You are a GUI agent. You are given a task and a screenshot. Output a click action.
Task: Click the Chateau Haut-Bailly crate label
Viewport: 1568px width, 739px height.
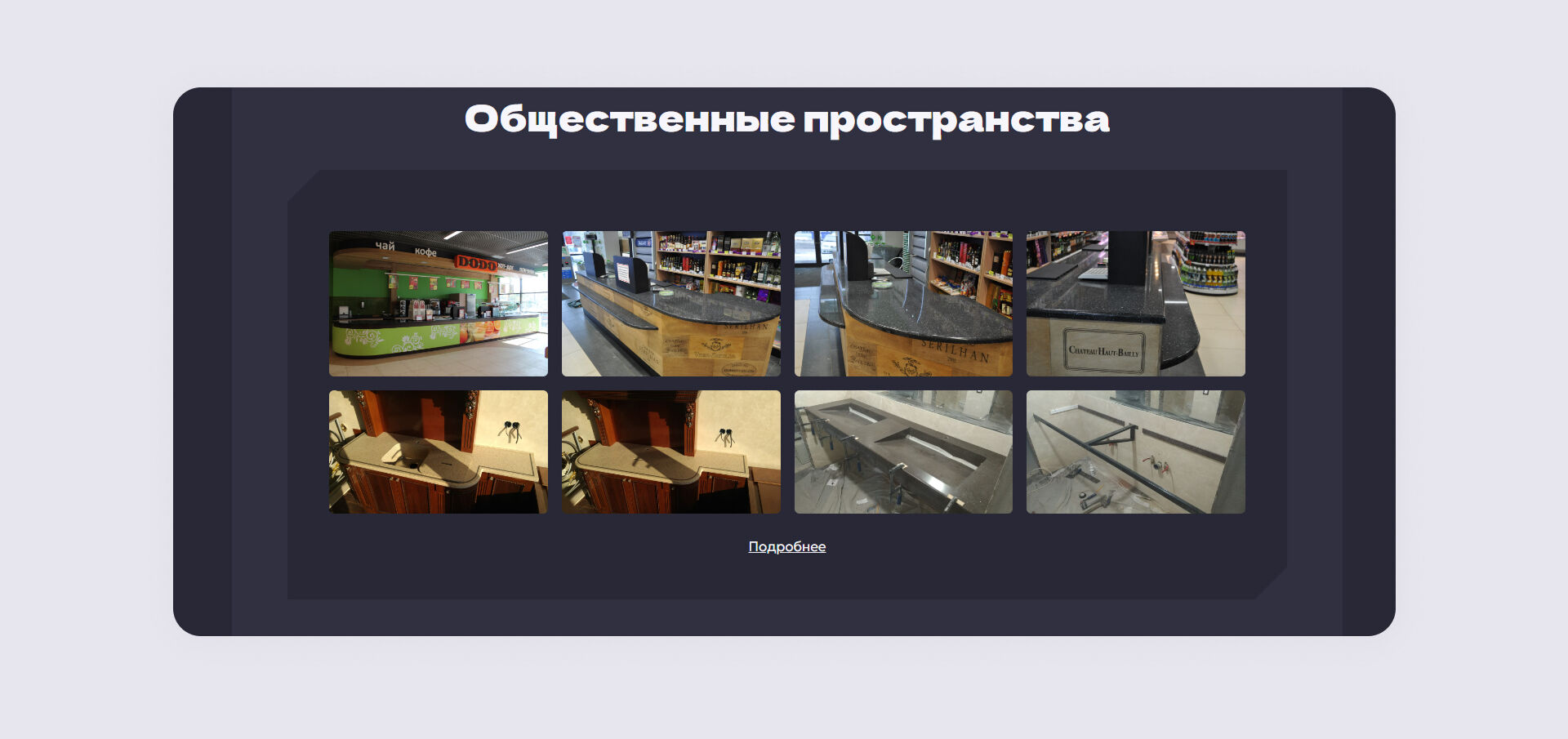tap(1103, 351)
